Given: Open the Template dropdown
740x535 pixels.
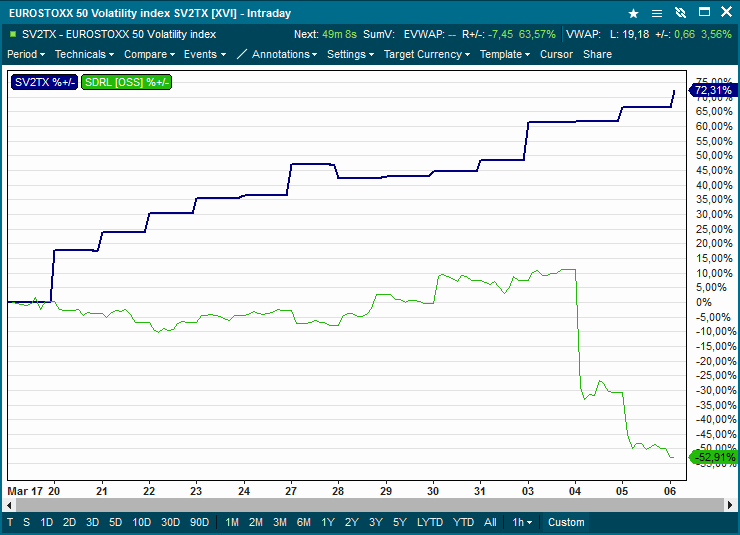Looking at the screenshot, I should click(505, 54).
